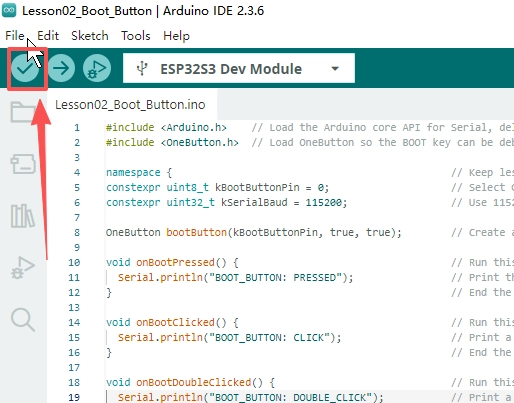Click line number 8 in the gutter
This screenshot has height=403, width=514.
tap(77, 232)
